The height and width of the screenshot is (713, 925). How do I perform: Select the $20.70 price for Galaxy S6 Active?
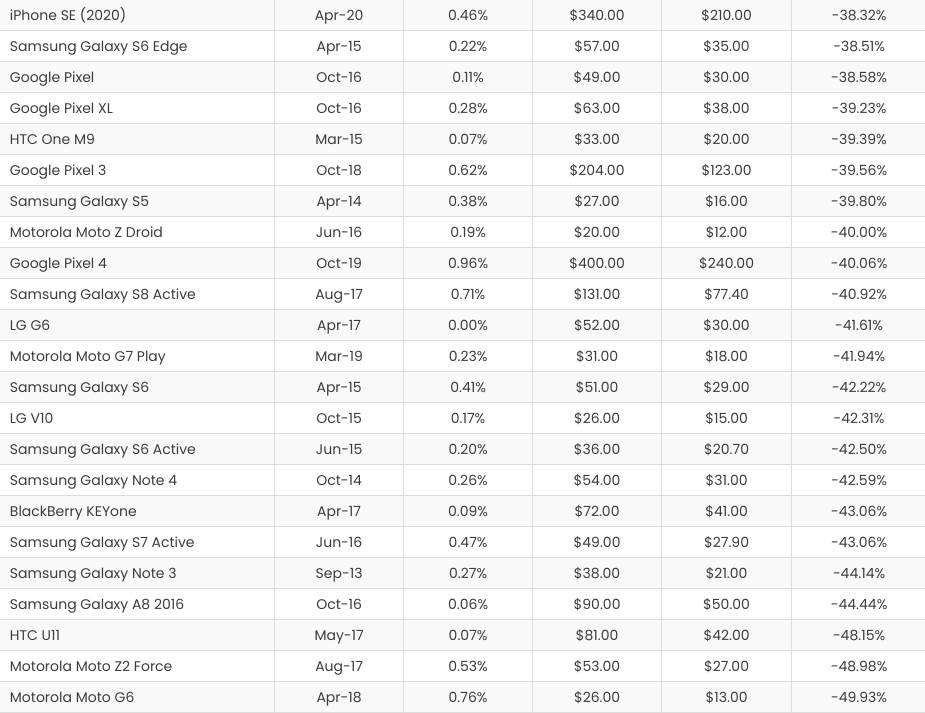click(x=725, y=449)
